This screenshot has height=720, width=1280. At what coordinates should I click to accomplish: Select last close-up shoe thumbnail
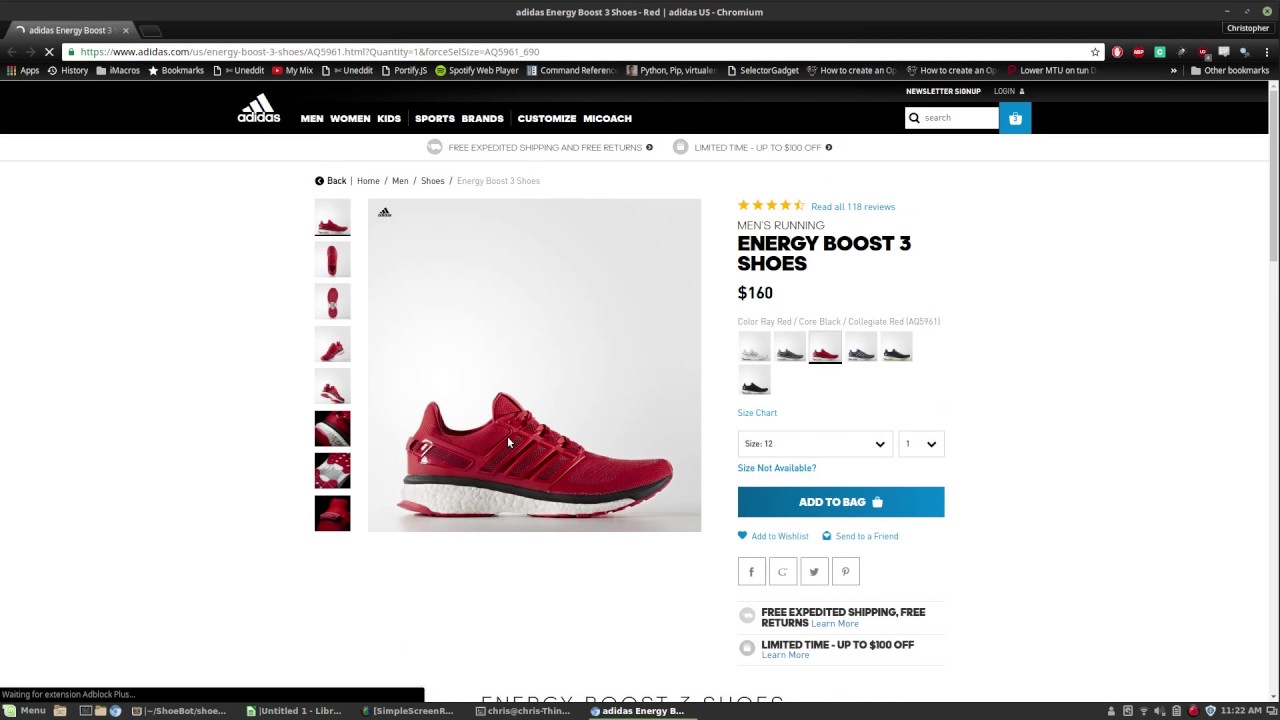pyautogui.click(x=333, y=513)
